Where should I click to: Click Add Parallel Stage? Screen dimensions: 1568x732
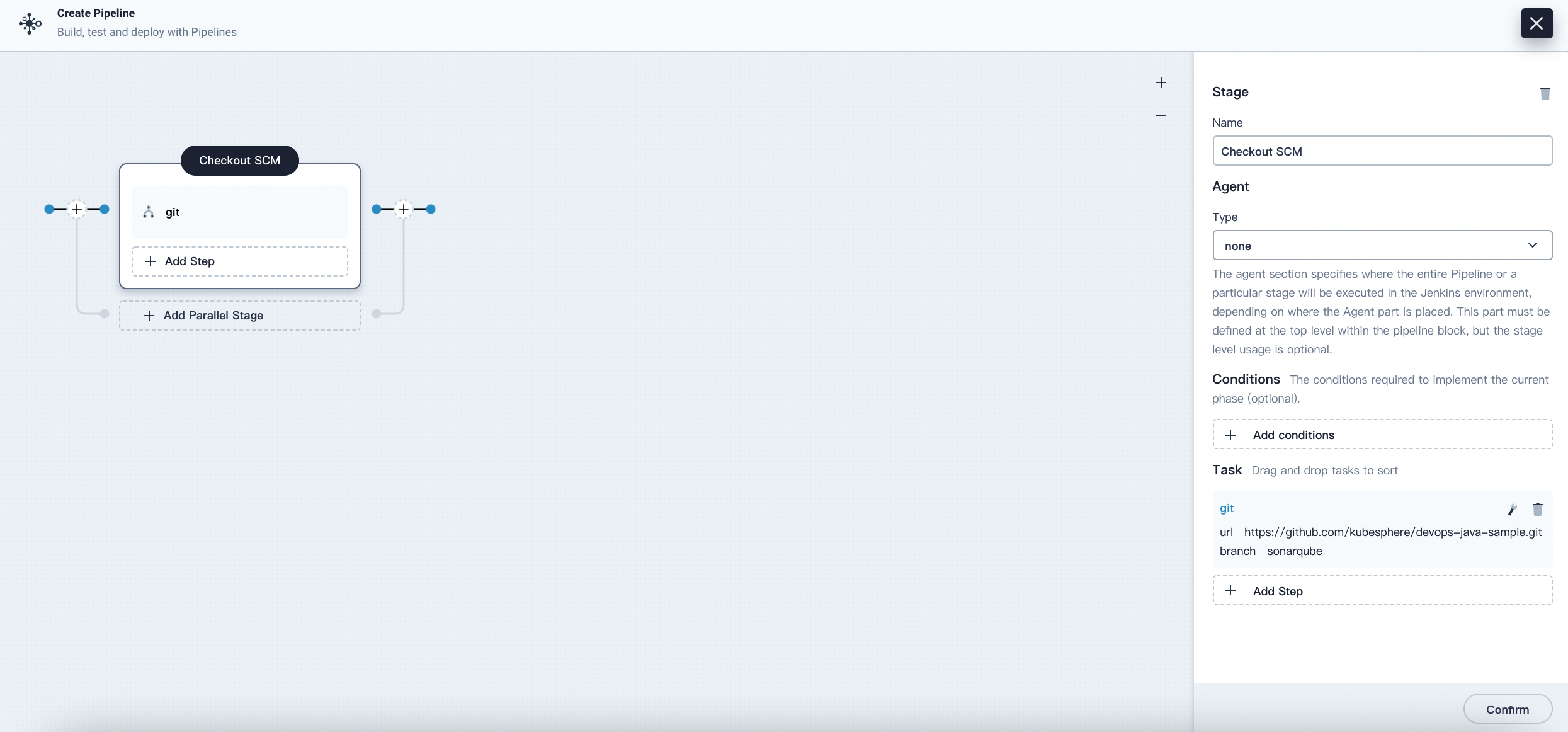tap(240, 316)
